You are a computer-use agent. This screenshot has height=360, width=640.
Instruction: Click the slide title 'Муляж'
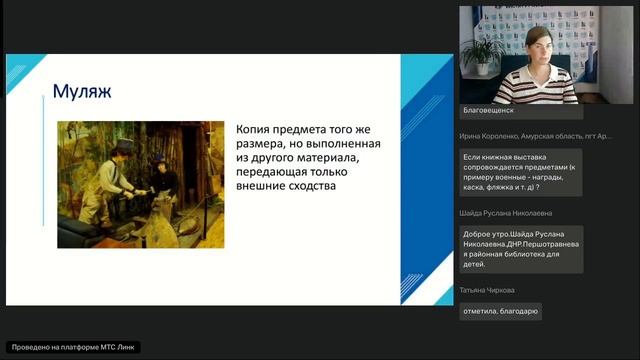[82, 91]
